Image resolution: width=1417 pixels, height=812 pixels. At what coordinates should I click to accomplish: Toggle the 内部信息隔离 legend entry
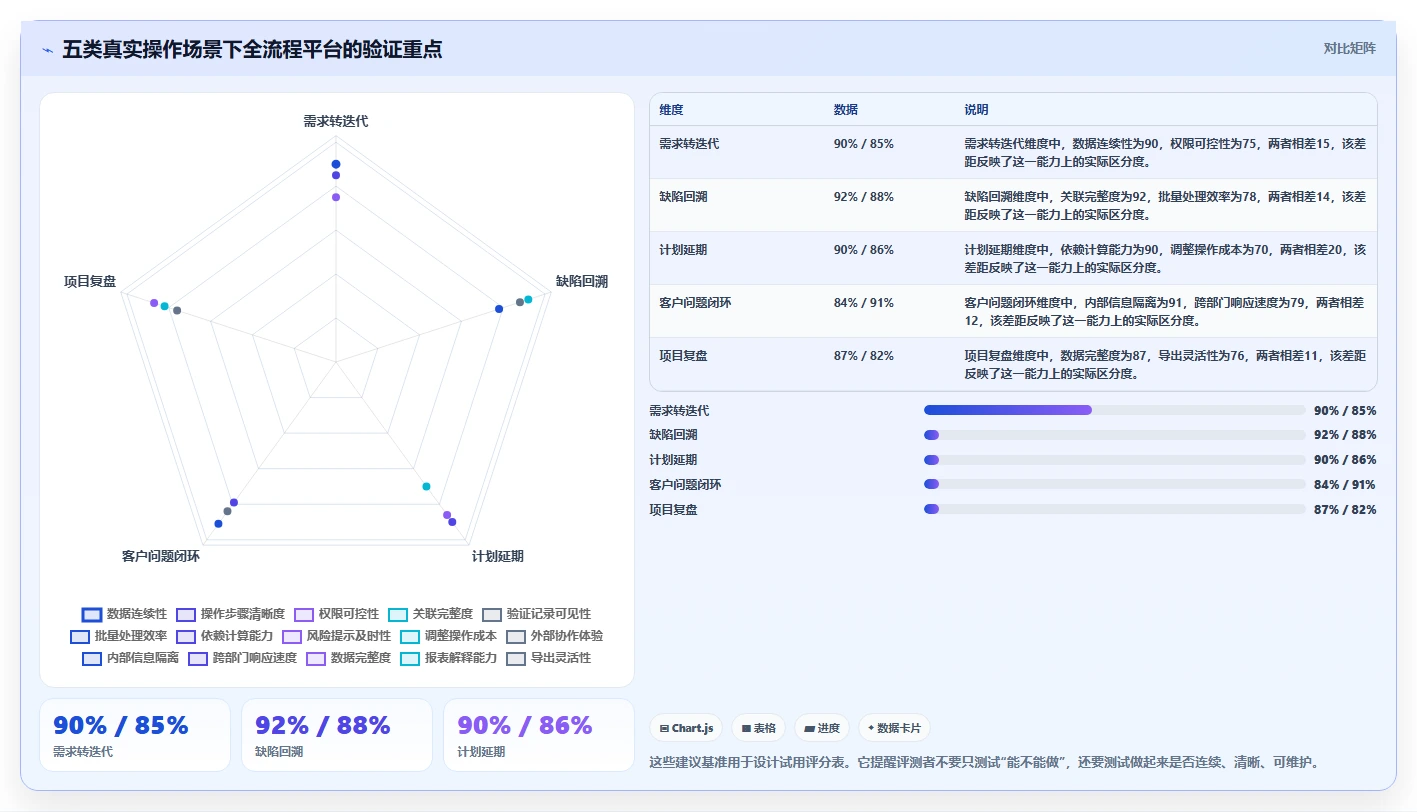click(x=131, y=658)
